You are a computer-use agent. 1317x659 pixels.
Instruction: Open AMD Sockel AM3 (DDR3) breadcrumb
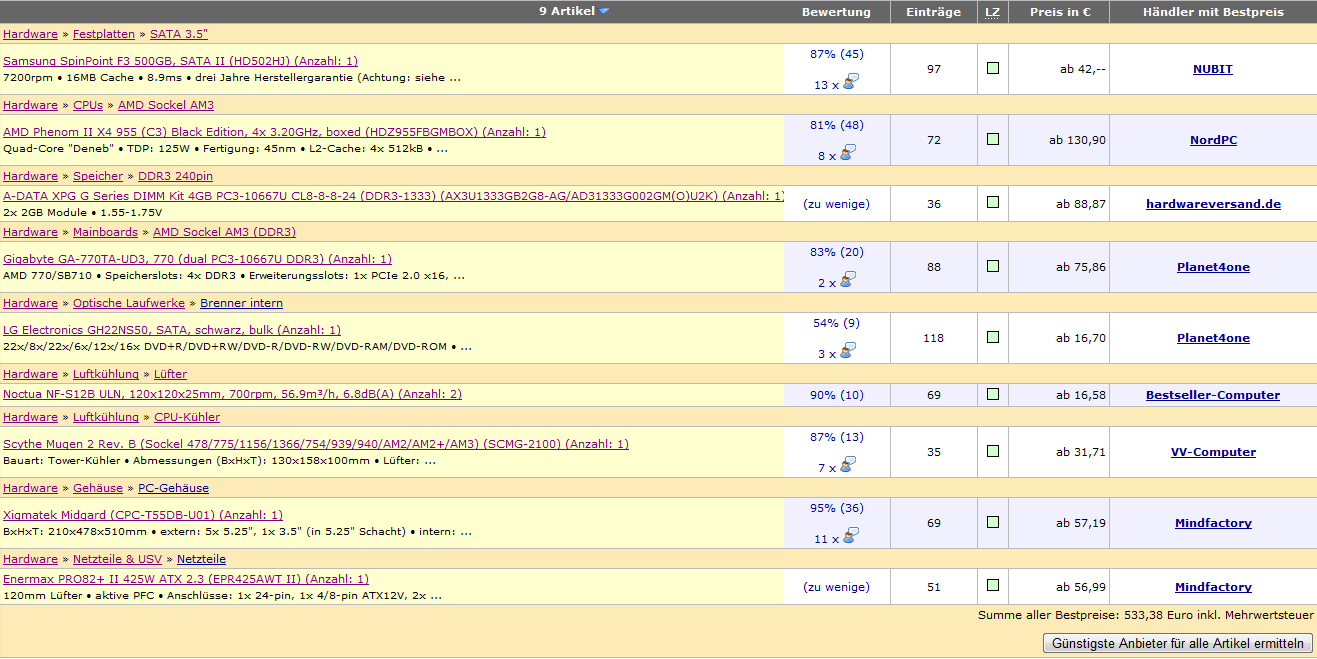pos(224,232)
